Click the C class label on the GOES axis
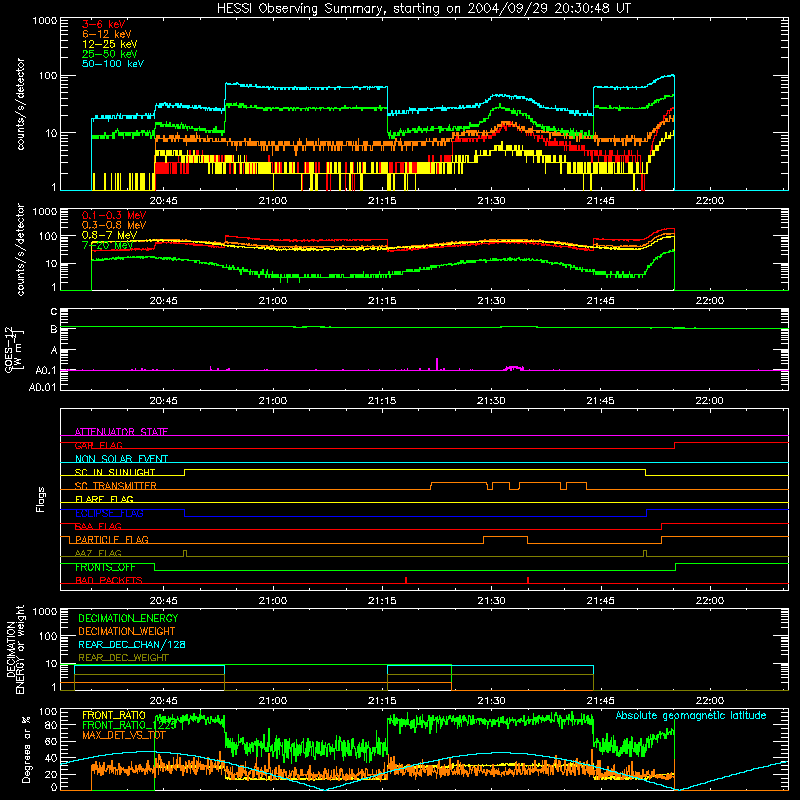 click(54, 311)
